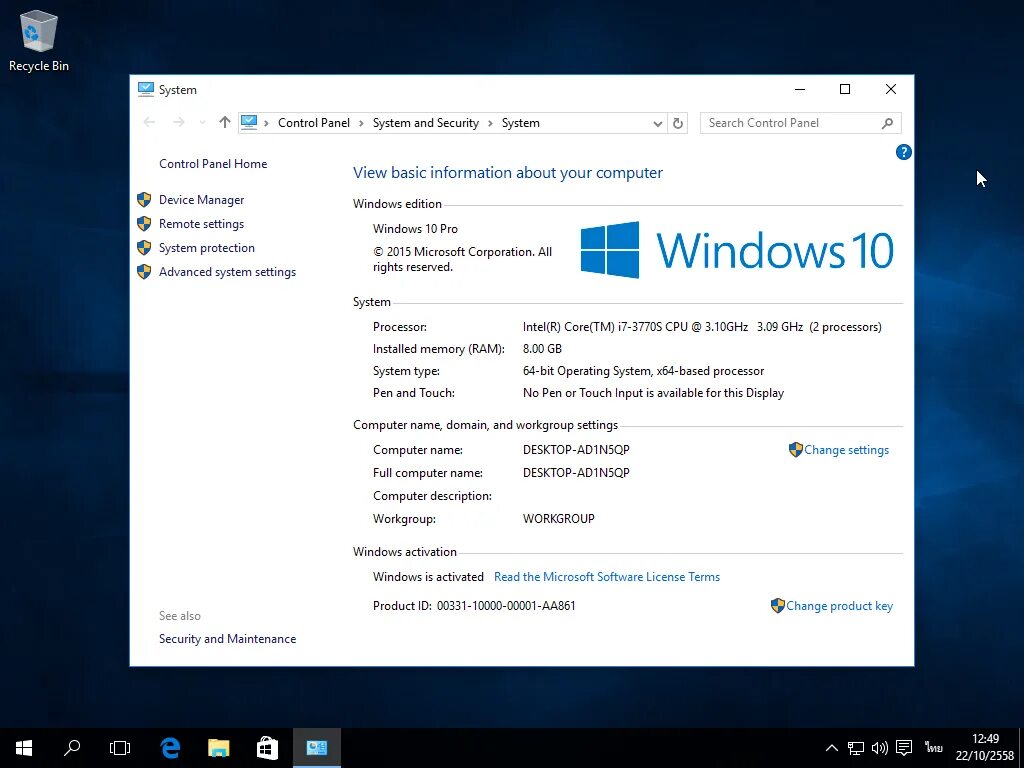Click the WORKGROUP value
This screenshot has height=768, width=1024.
point(558,519)
